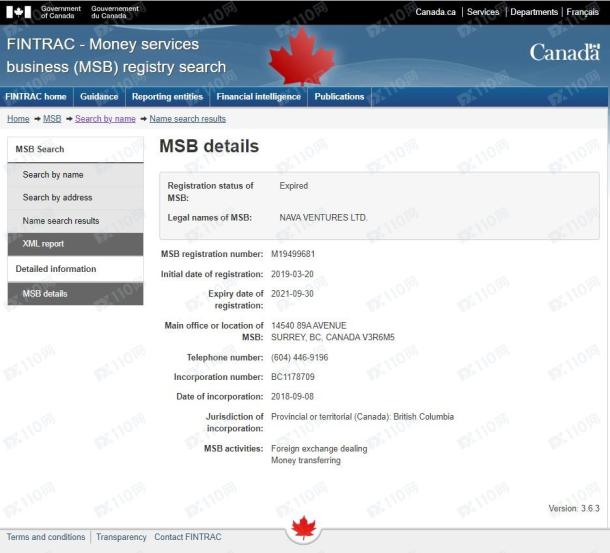610x553 pixels.
Task: Go to MSB breadcrumb link
Action: click(52, 119)
